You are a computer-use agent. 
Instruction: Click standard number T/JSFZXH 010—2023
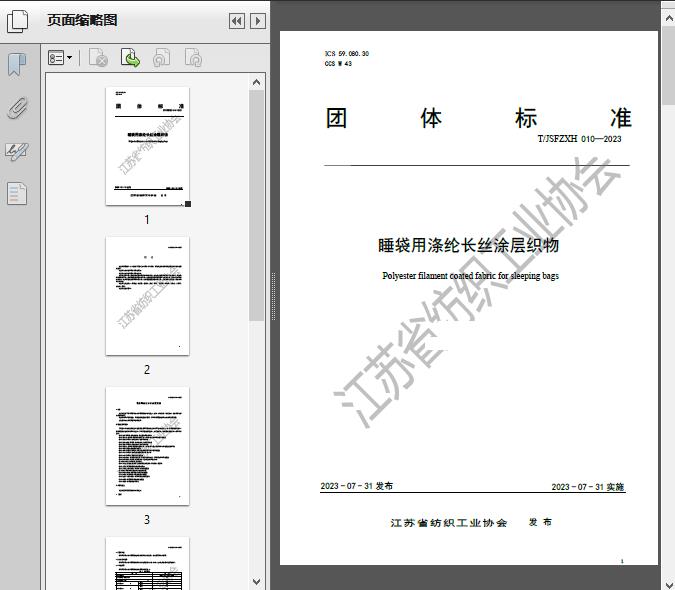click(579, 139)
